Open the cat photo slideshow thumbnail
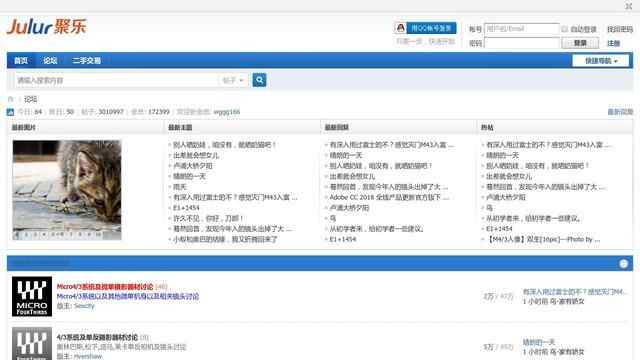This screenshot has width=640, height=360. [67, 190]
